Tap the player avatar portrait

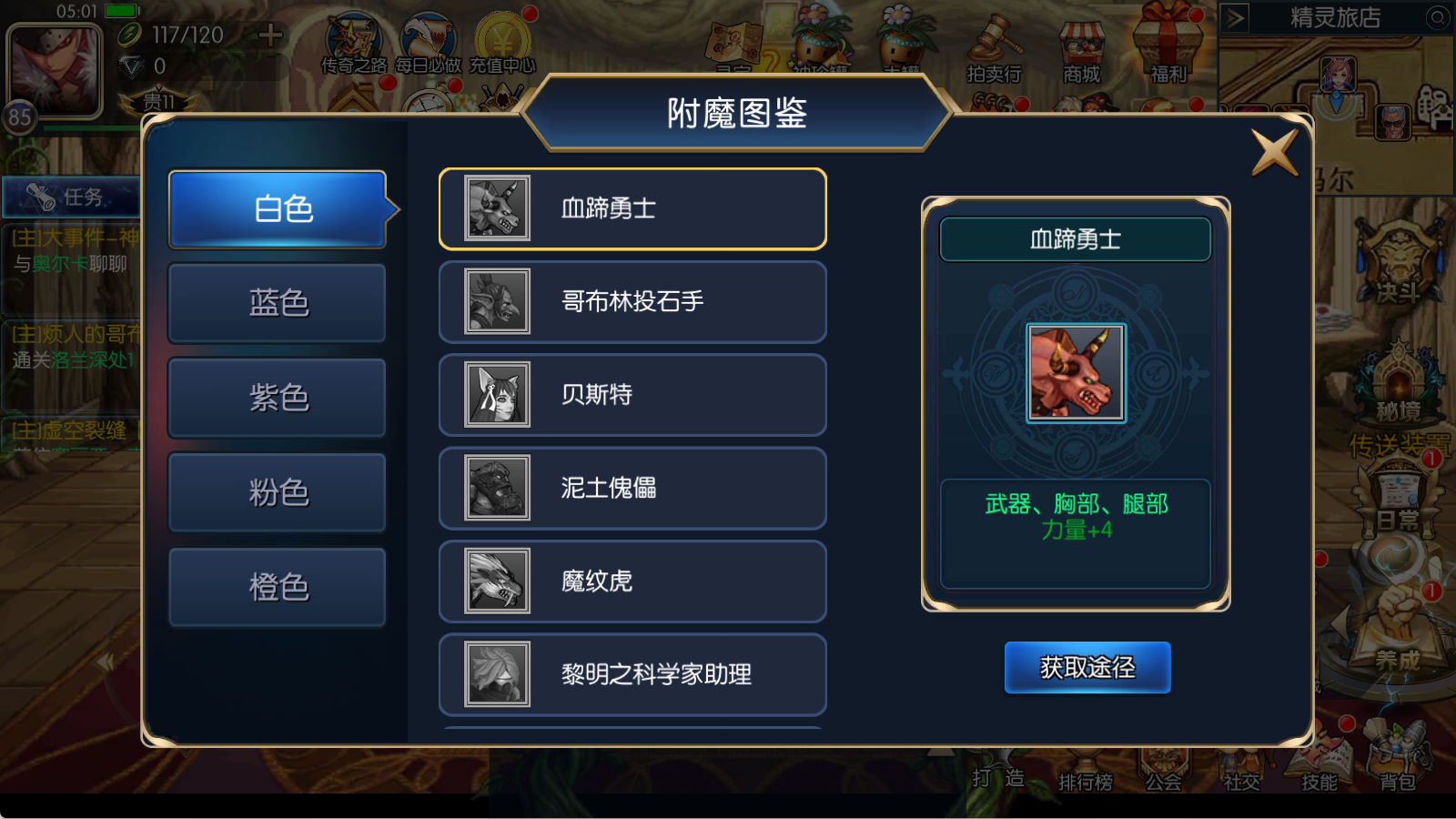click(54, 70)
